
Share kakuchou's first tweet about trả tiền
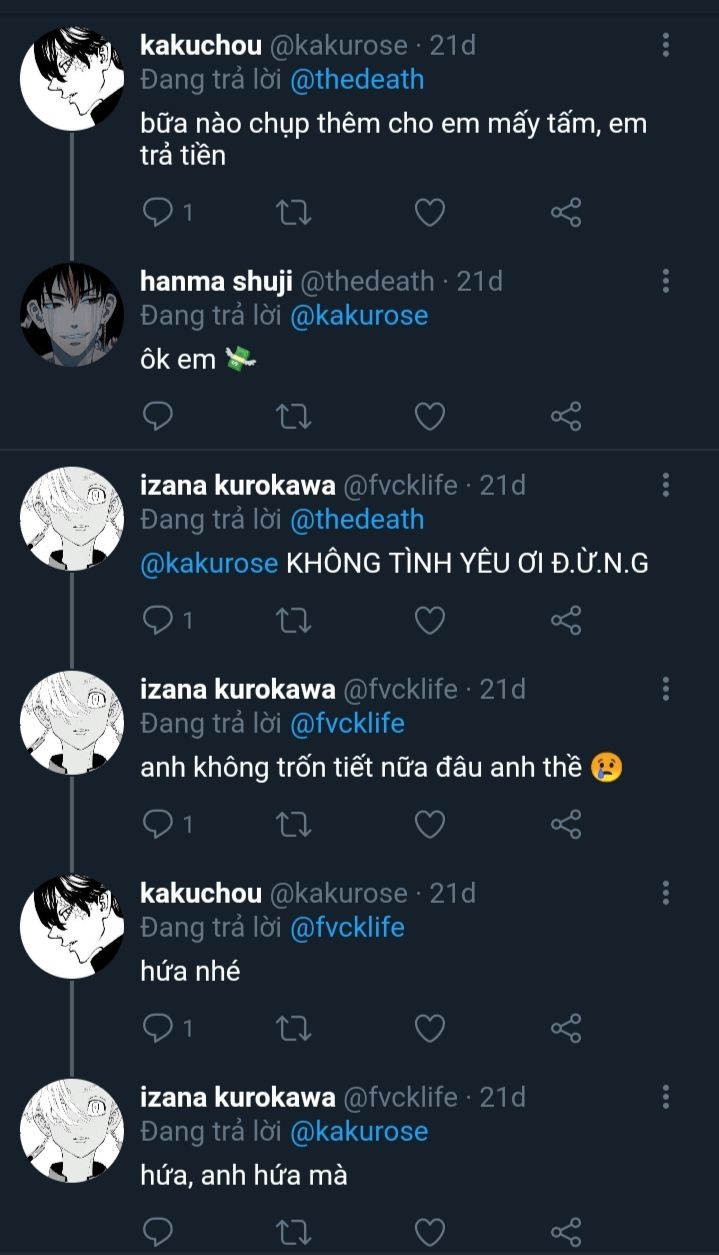pyautogui.click(x=566, y=212)
